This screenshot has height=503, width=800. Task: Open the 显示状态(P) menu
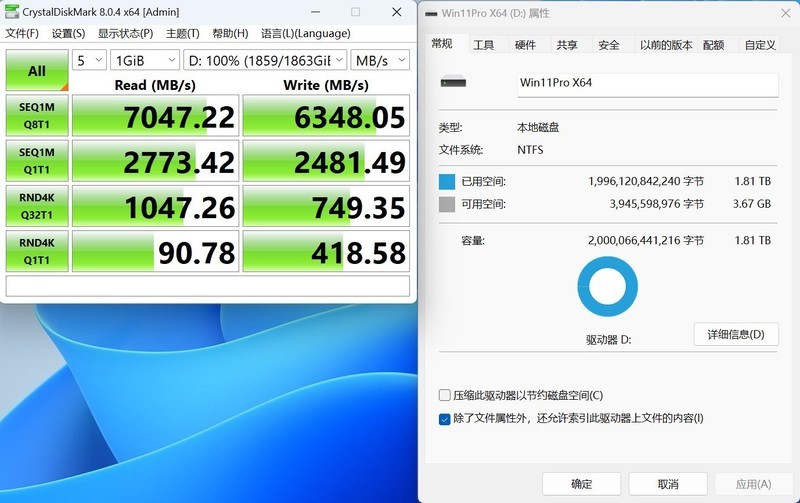(126, 34)
